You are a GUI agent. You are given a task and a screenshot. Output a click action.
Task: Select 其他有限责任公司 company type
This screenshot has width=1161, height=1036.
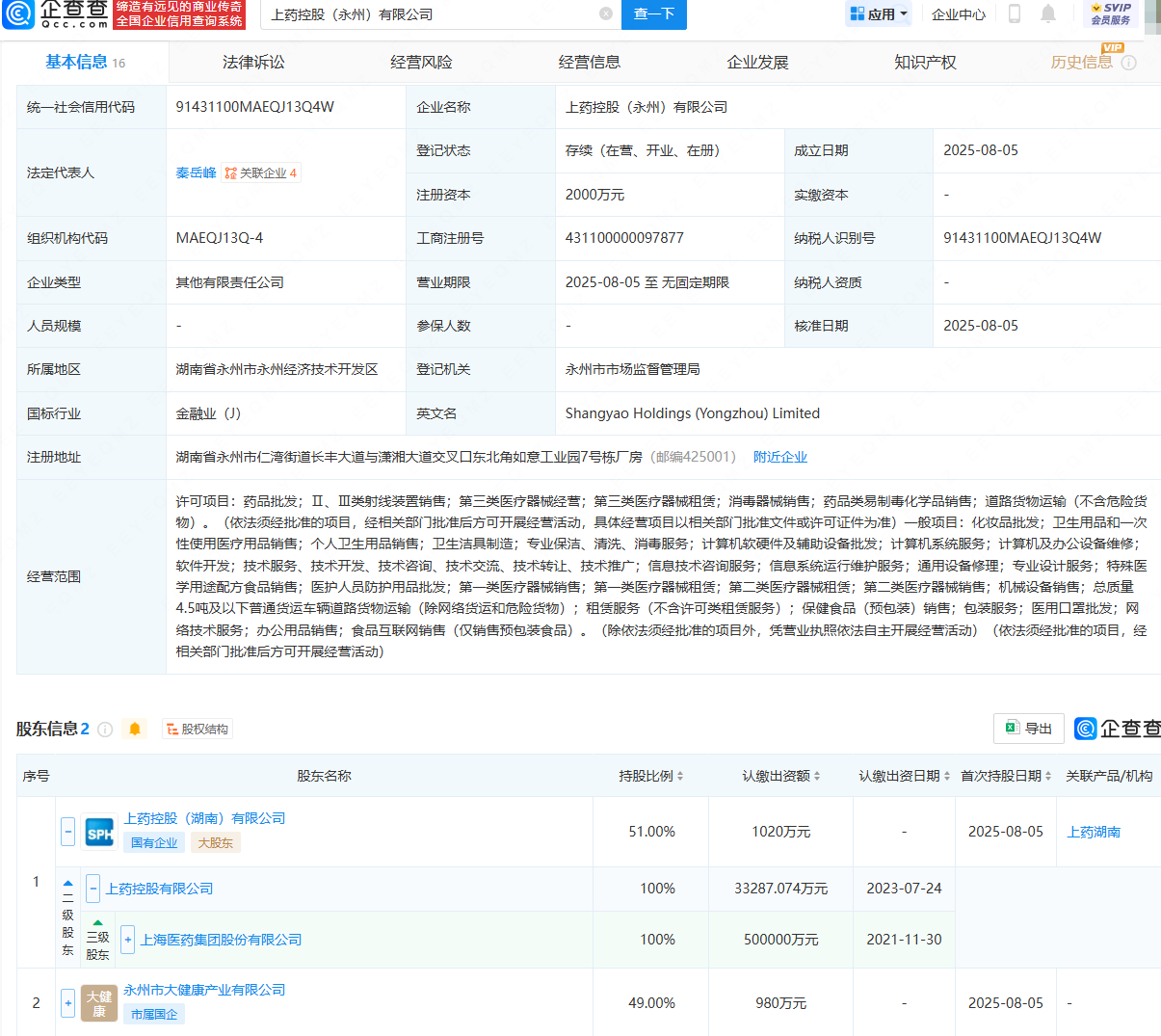pyautogui.click(x=229, y=282)
